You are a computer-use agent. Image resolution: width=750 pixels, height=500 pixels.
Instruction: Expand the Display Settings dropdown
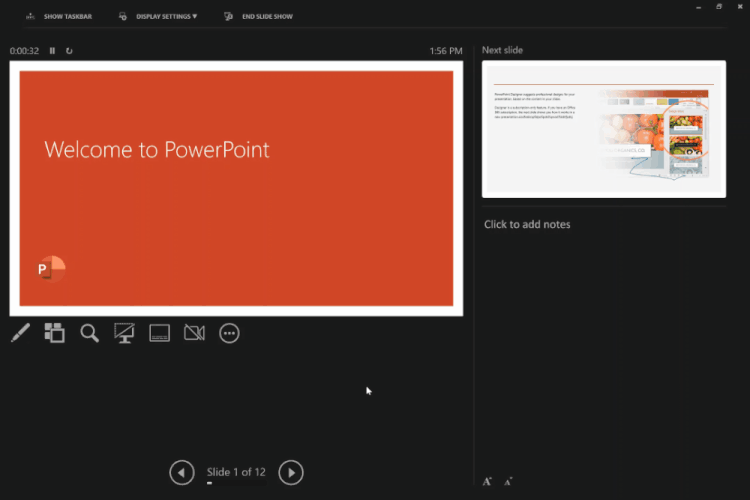pyautogui.click(x=158, y=16)
